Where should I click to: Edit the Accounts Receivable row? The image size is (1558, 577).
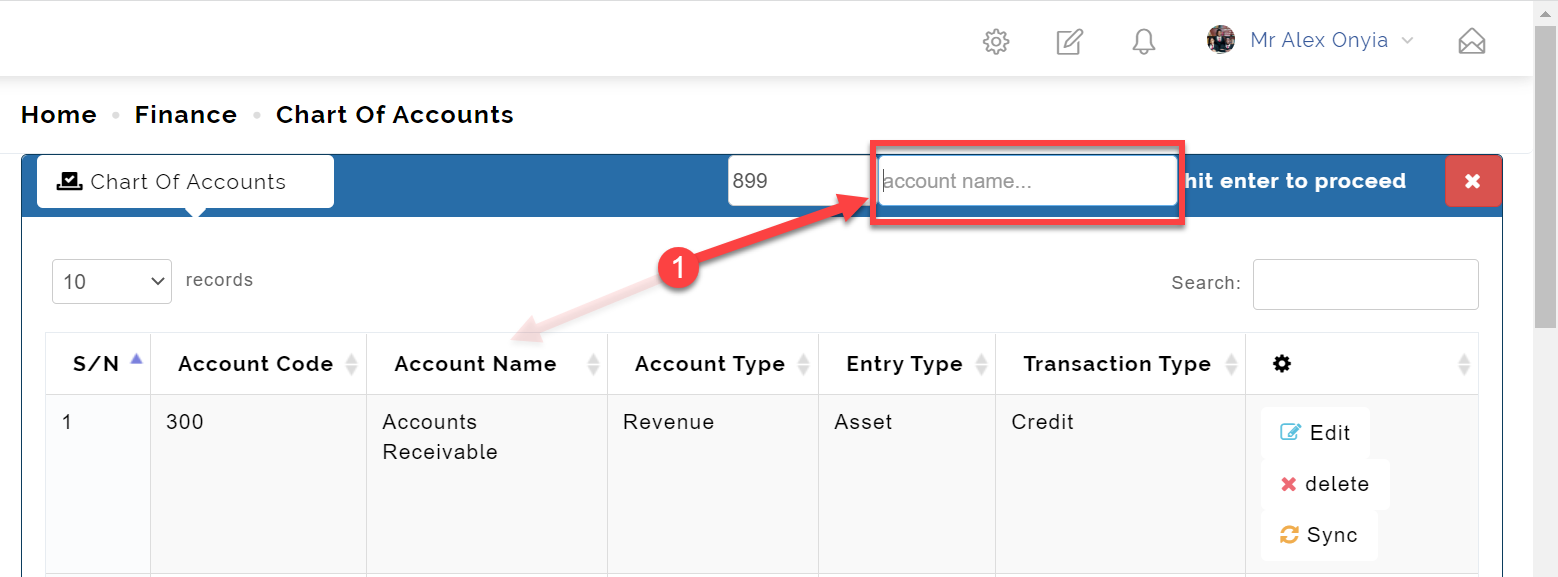point(1316,432)
